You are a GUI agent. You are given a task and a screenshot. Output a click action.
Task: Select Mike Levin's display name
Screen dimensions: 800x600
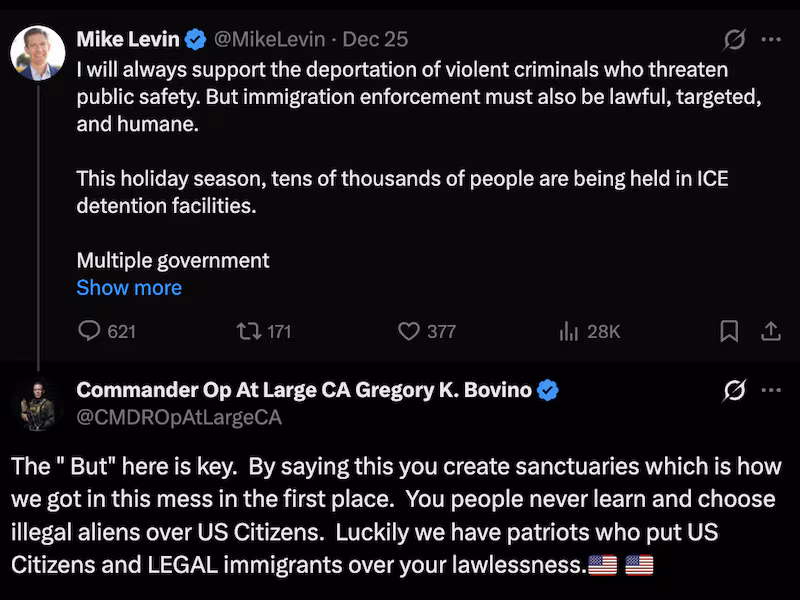tap(129, 40)
